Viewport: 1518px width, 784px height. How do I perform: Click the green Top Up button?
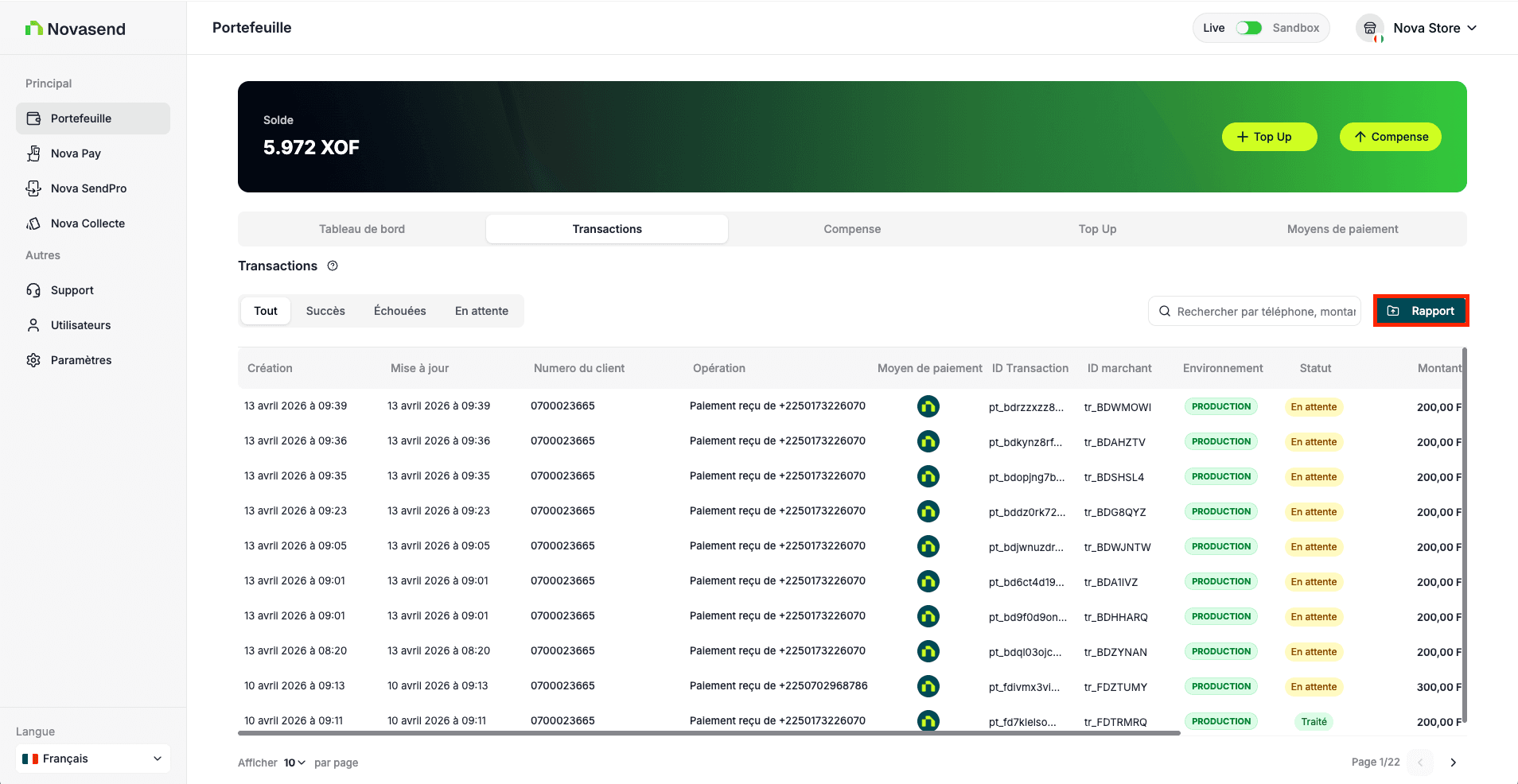[1269, 137]
